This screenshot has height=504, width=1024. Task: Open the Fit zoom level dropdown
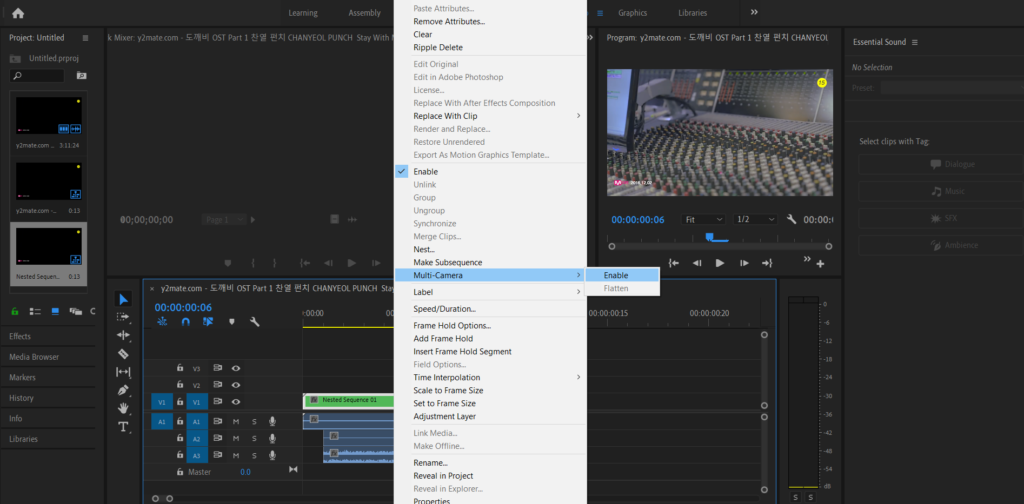coord(703,219)
